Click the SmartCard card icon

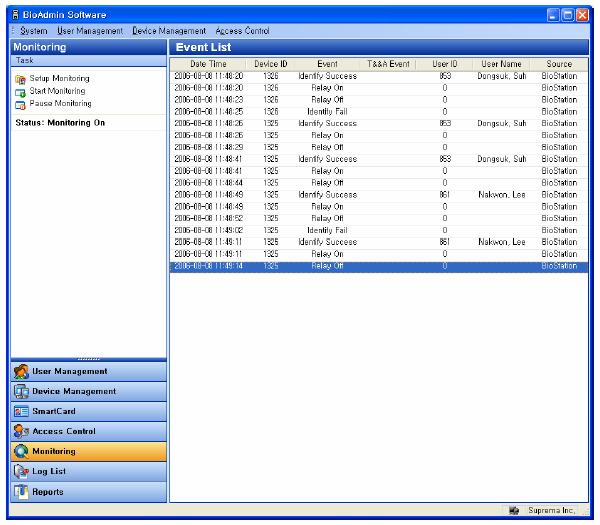click(x=21, y=411)
